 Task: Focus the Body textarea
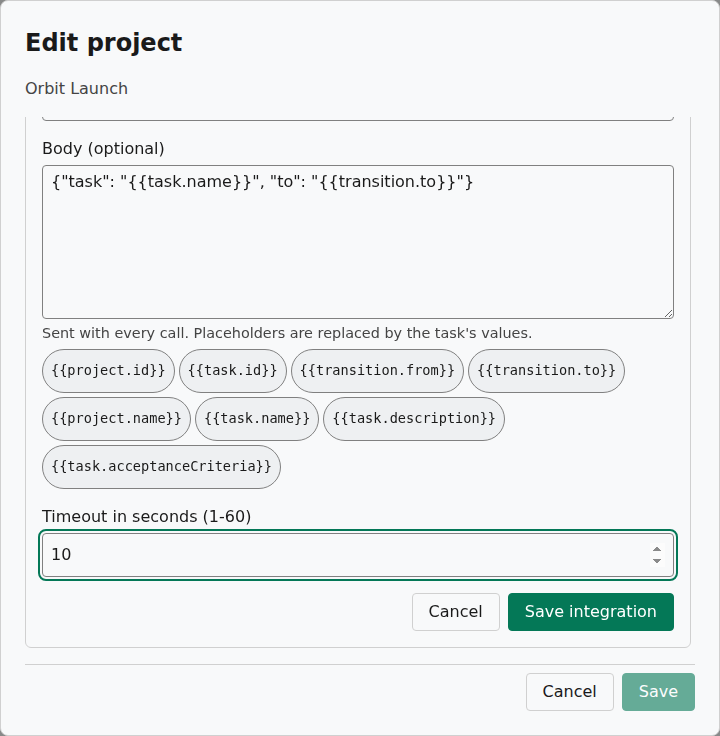coord(358,242)
